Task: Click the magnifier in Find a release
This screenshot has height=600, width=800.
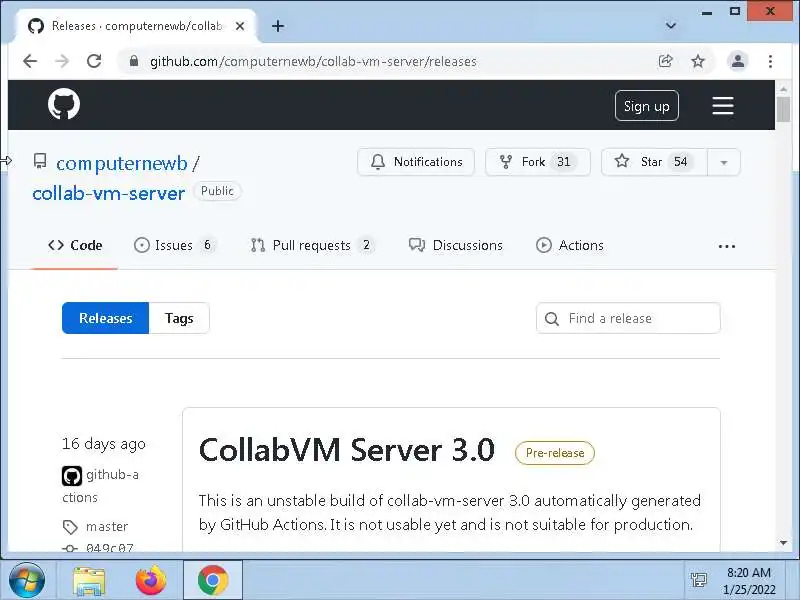Action: pos(552,319)
